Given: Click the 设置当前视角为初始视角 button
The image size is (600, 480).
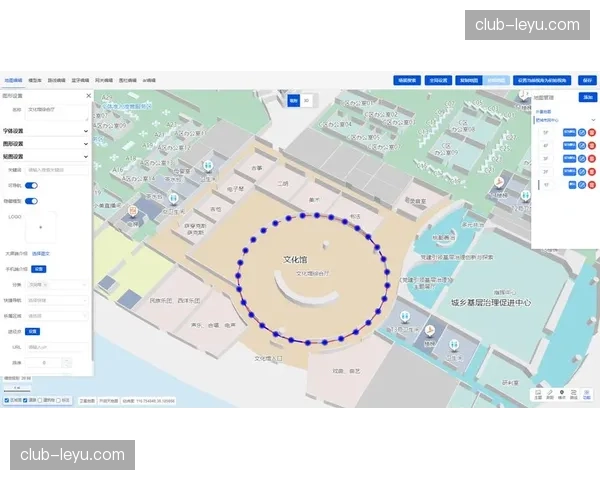Looking at the screenshot, I should 542,80.
